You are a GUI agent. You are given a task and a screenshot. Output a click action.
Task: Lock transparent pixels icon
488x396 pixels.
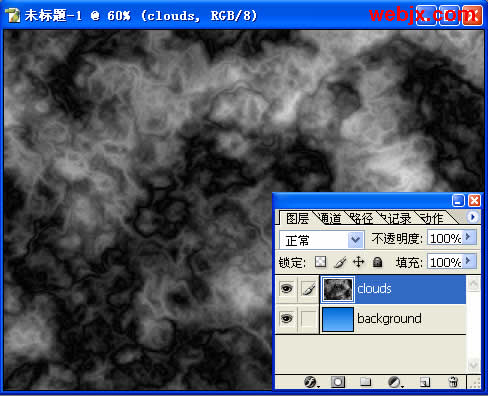(x=320, y=262)
